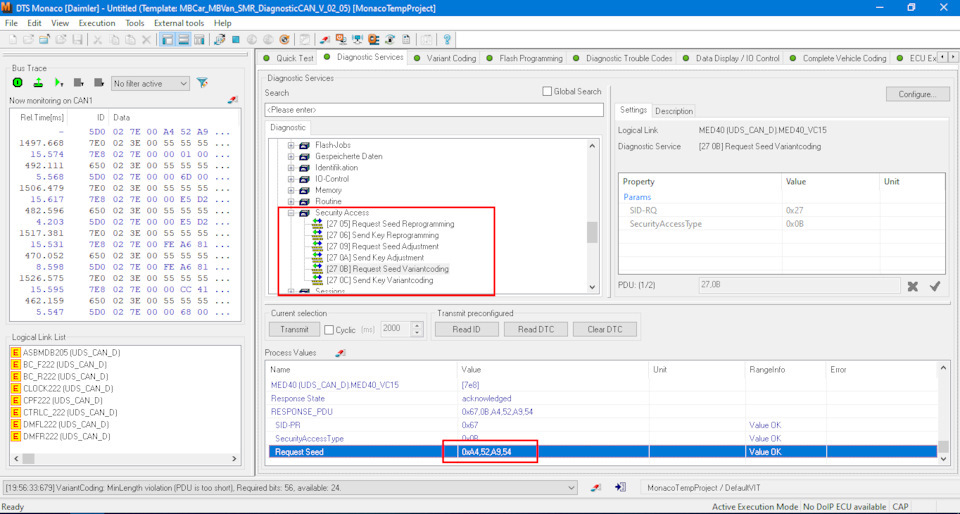
Task: Select '[27 0C] Send Key Variantcoding' service
Action: click(x=379, y=280)
